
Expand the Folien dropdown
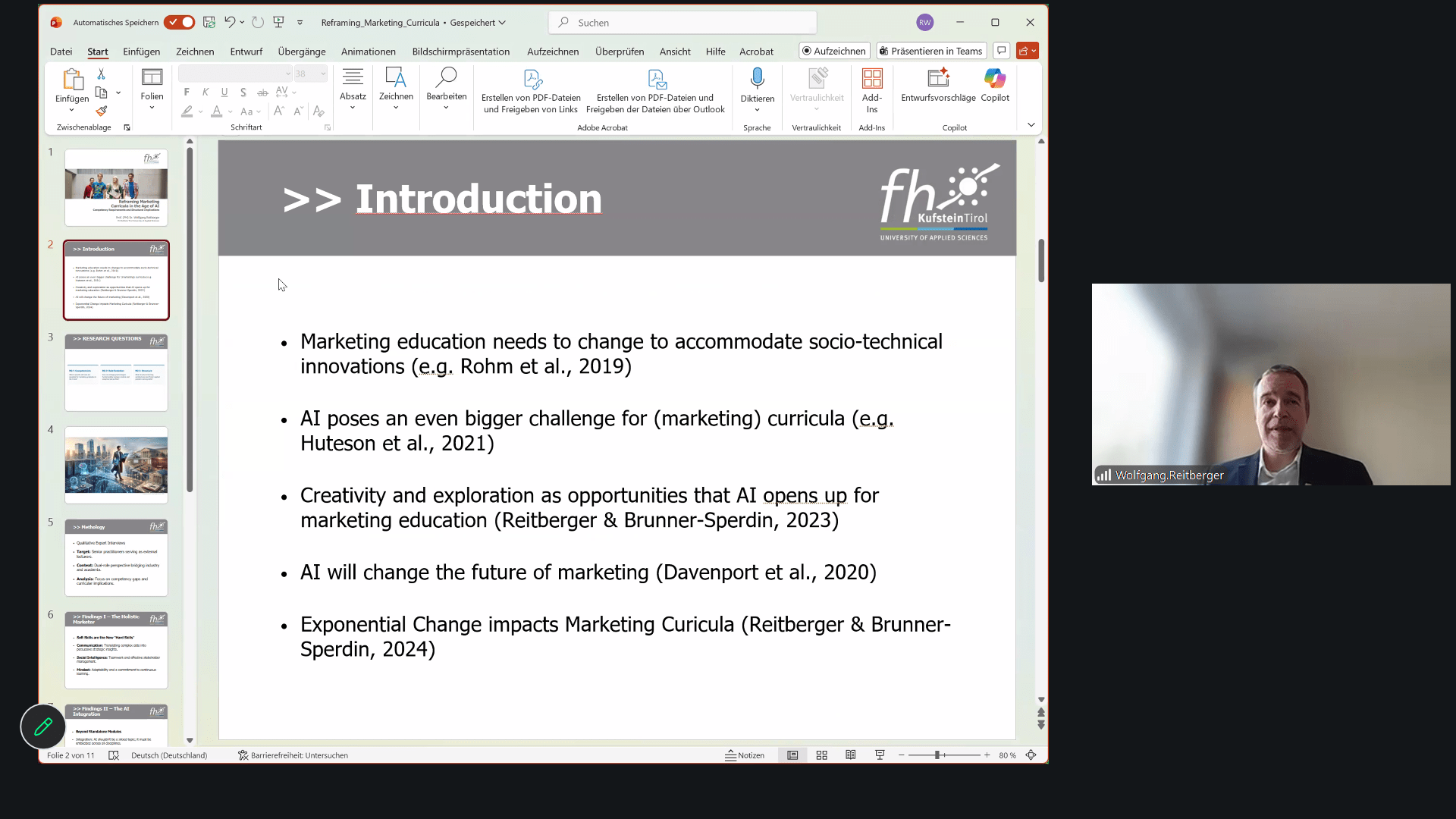(x=152, y=108)
